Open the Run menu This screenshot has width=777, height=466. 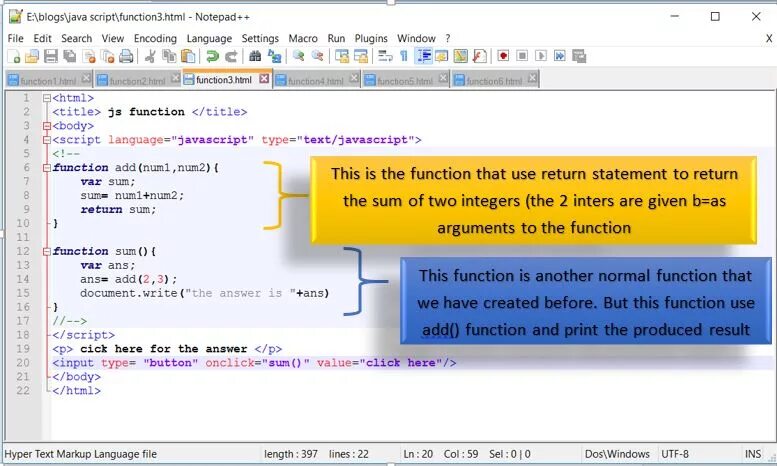336,39
